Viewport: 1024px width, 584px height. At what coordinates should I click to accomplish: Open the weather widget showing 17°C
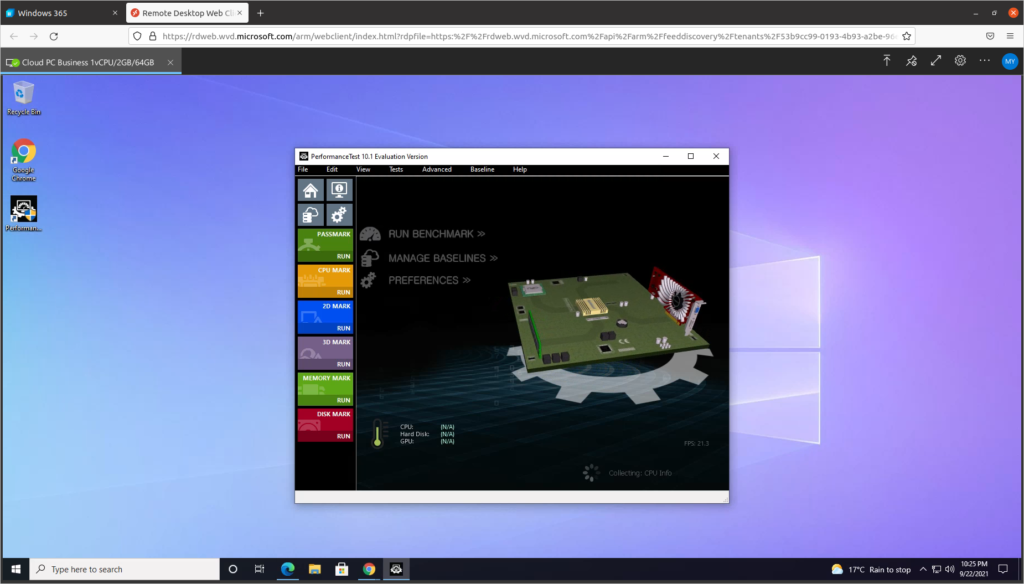pos(871,570)
